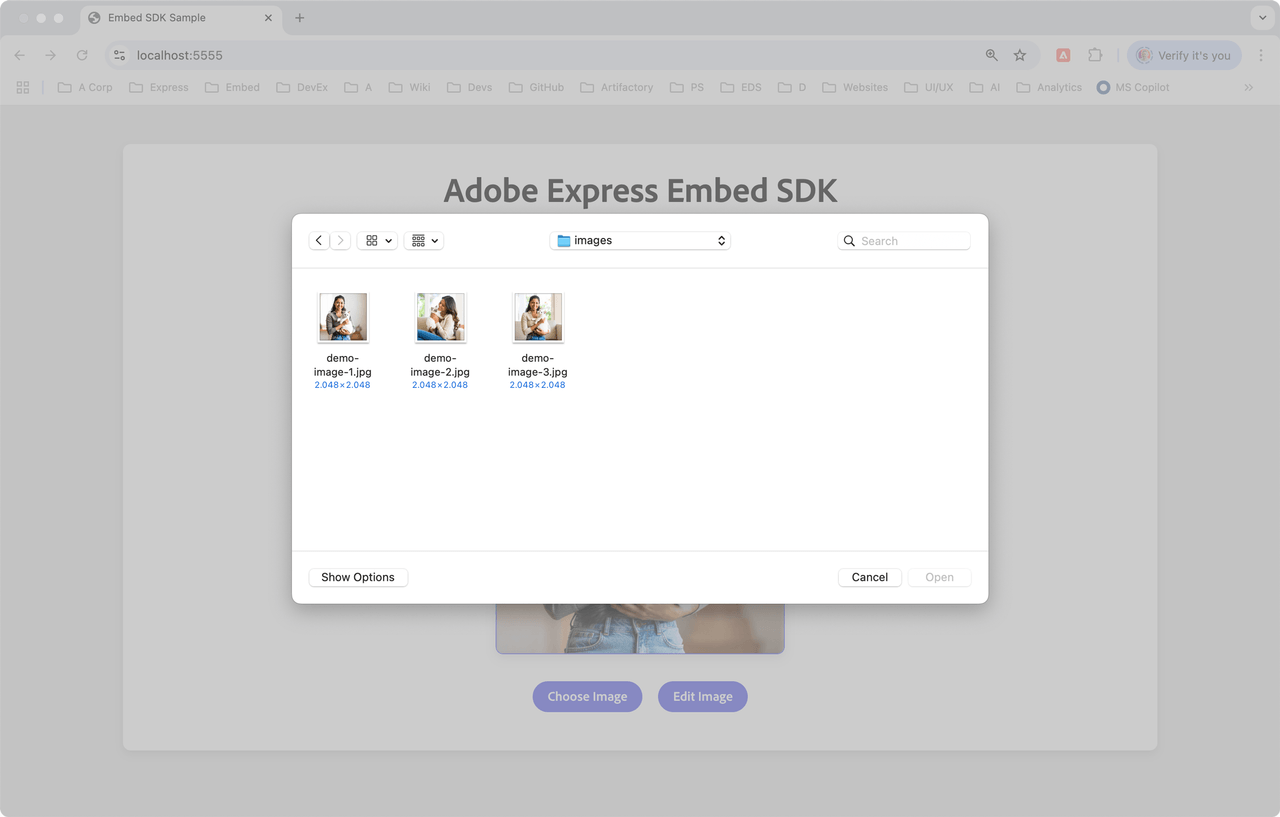Click the Adobe extension icon in toolbar

(x=1063, y=56)
